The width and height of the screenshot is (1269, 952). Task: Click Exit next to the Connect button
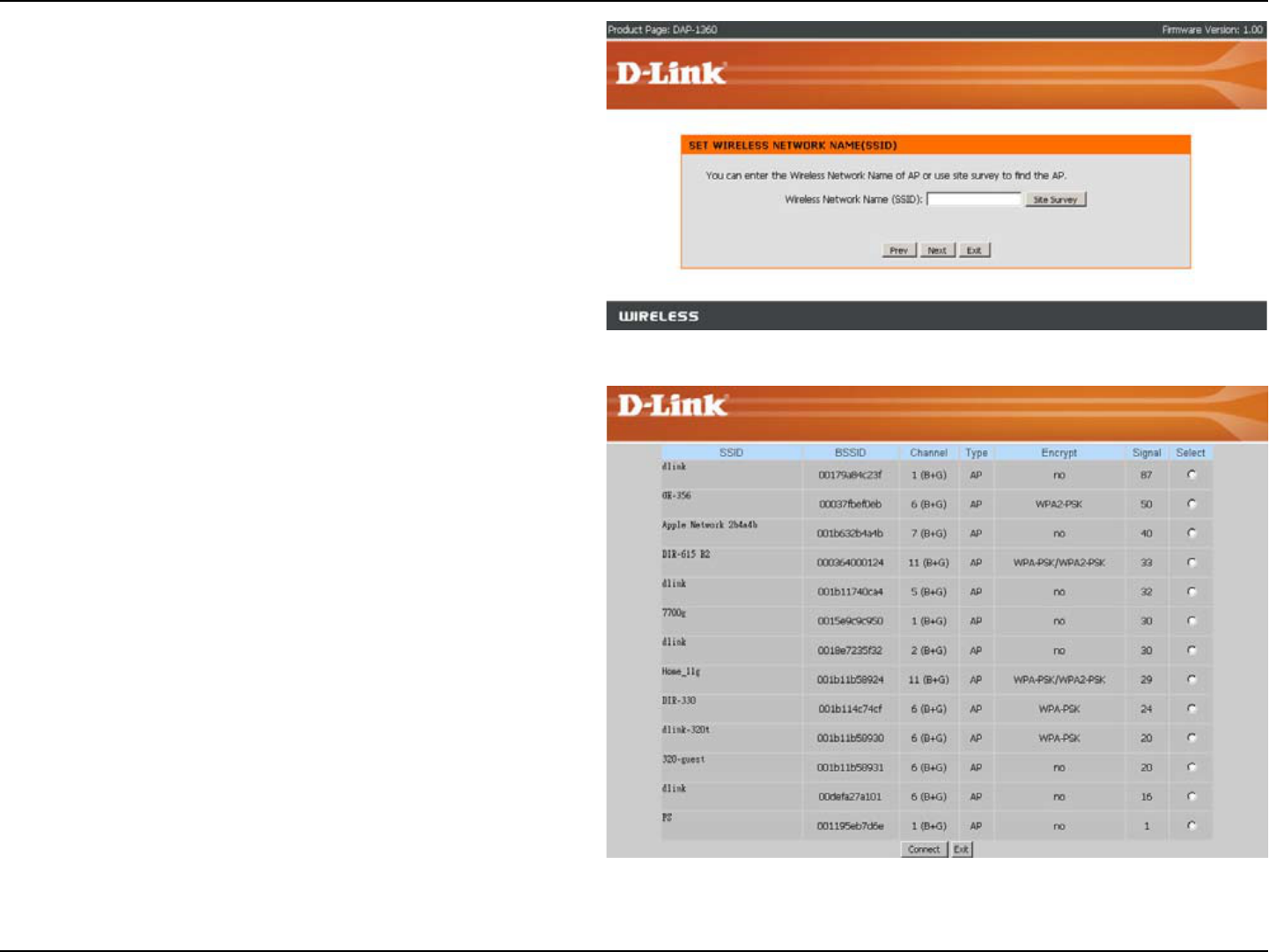click(961, 850)
